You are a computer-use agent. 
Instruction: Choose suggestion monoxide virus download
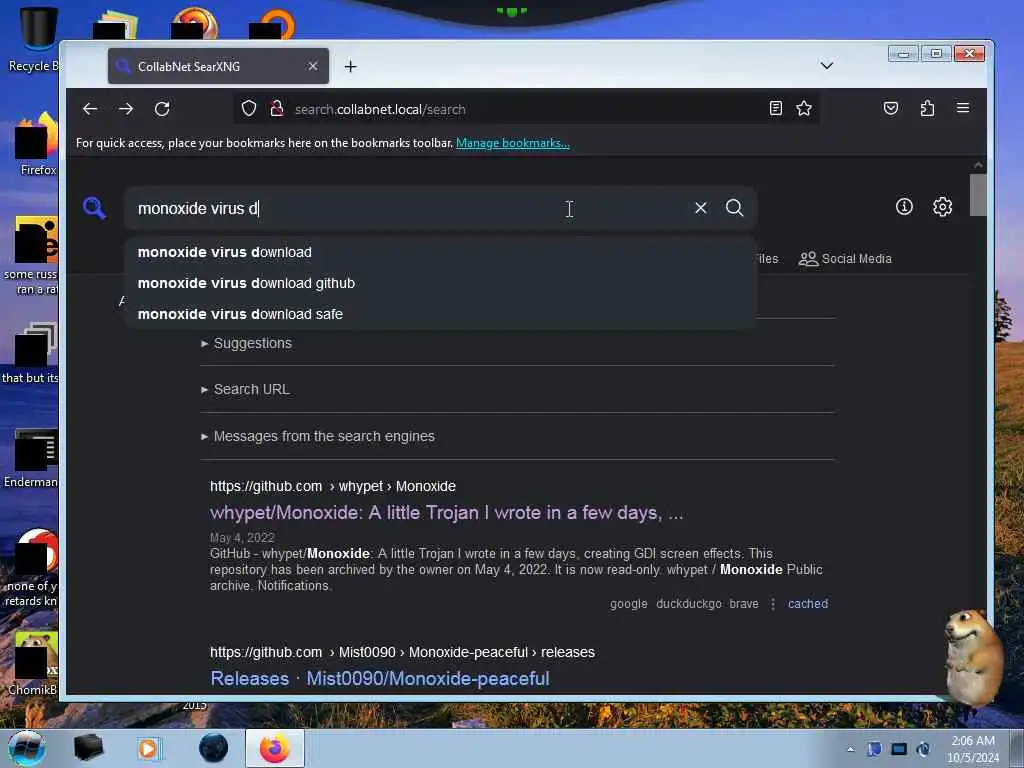point(440,252)
